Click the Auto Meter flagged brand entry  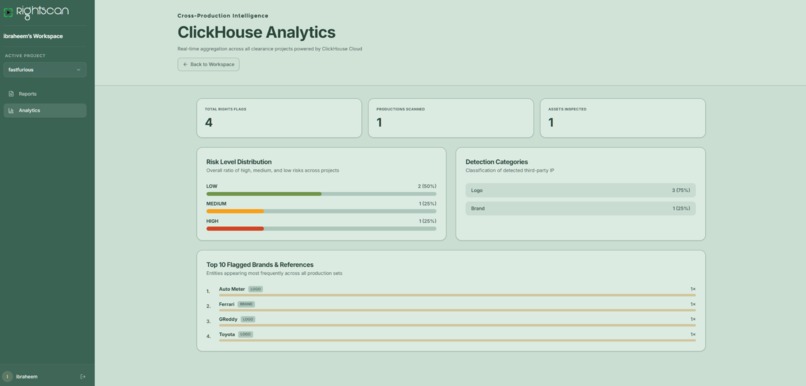click(232, 289)
